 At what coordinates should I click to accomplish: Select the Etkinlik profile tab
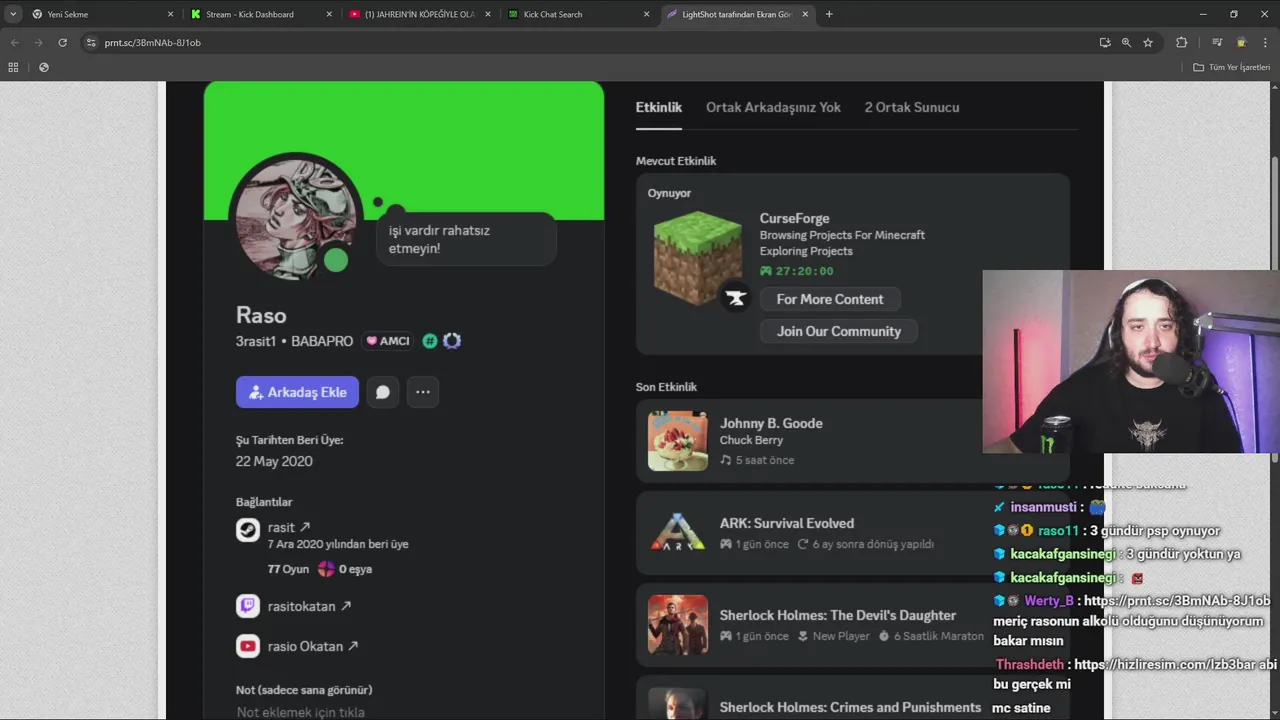(659, 108)
